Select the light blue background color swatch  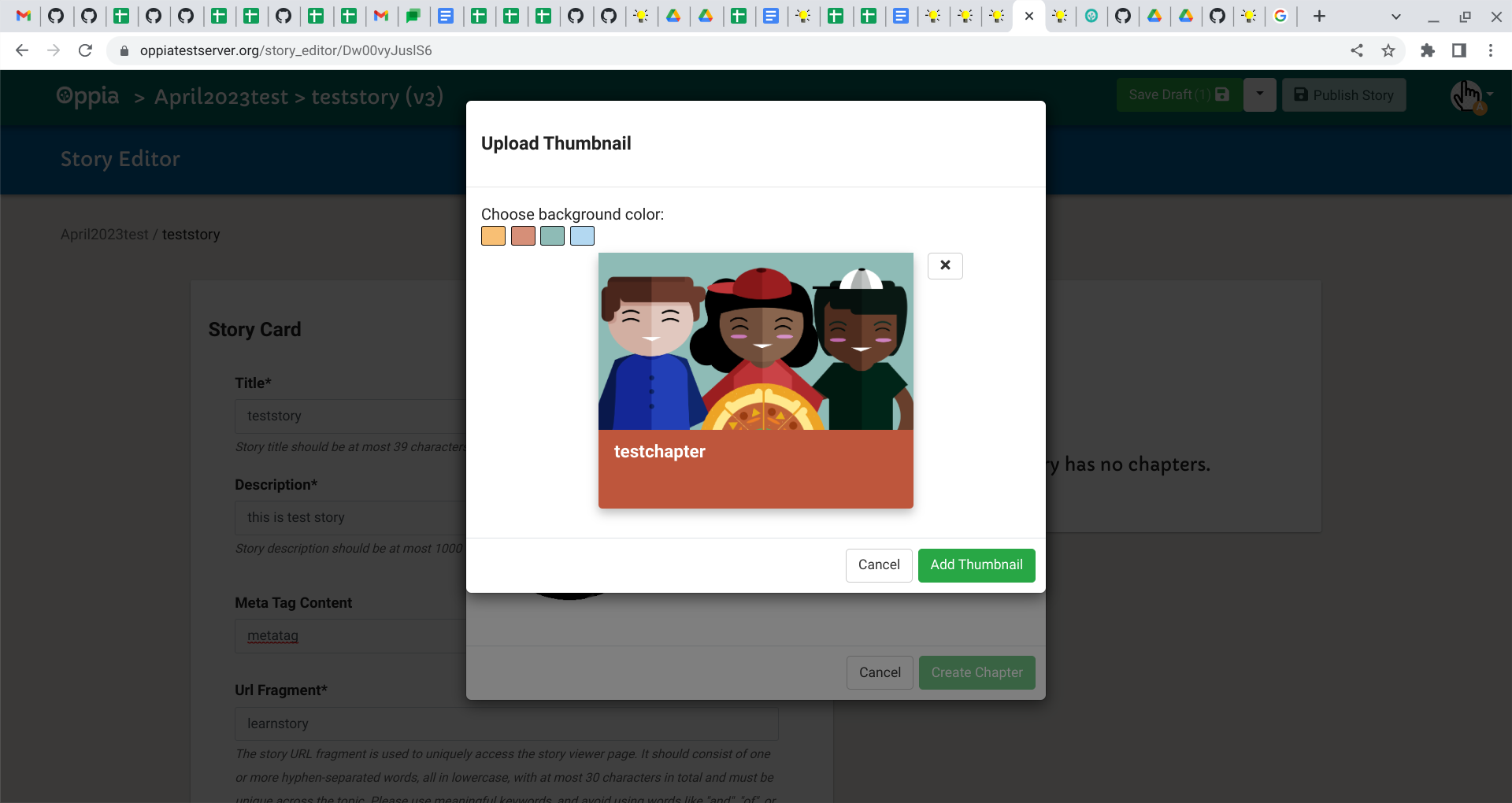coord(582,235)
